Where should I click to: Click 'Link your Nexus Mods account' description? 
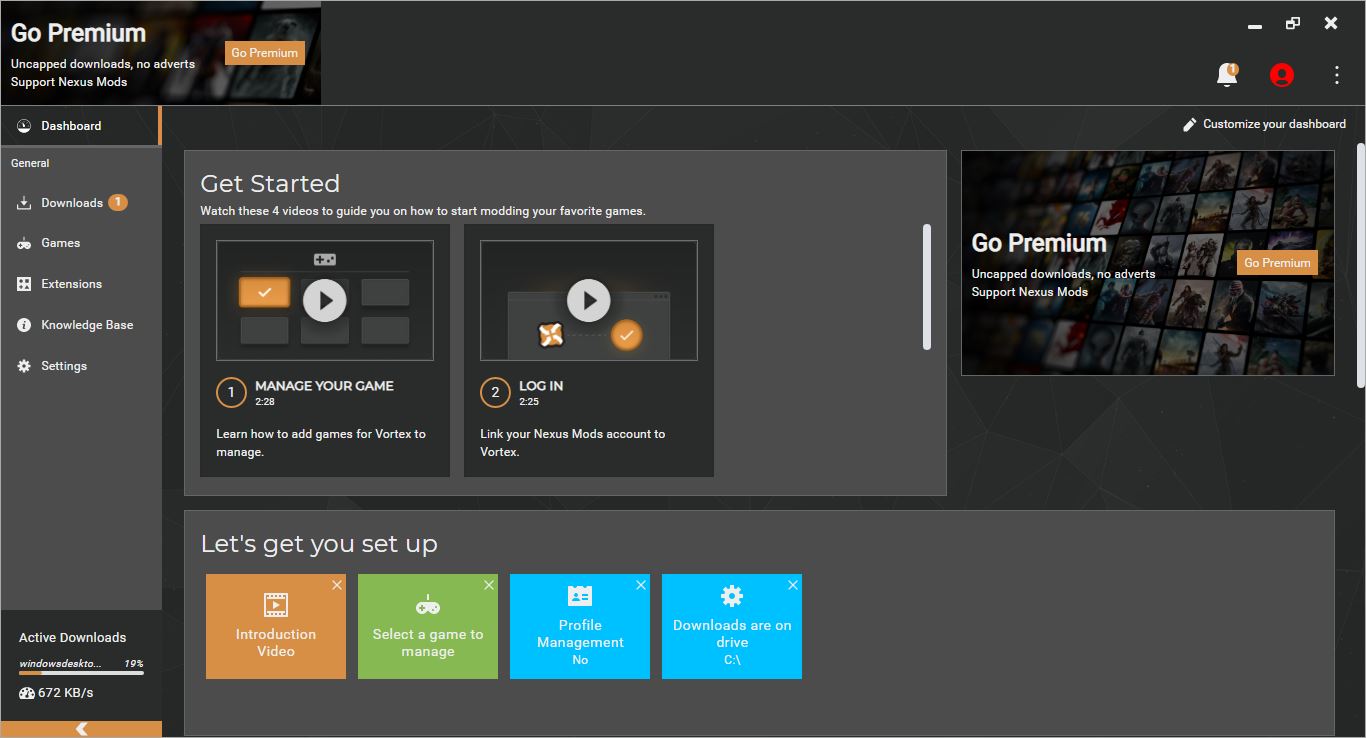573,443
